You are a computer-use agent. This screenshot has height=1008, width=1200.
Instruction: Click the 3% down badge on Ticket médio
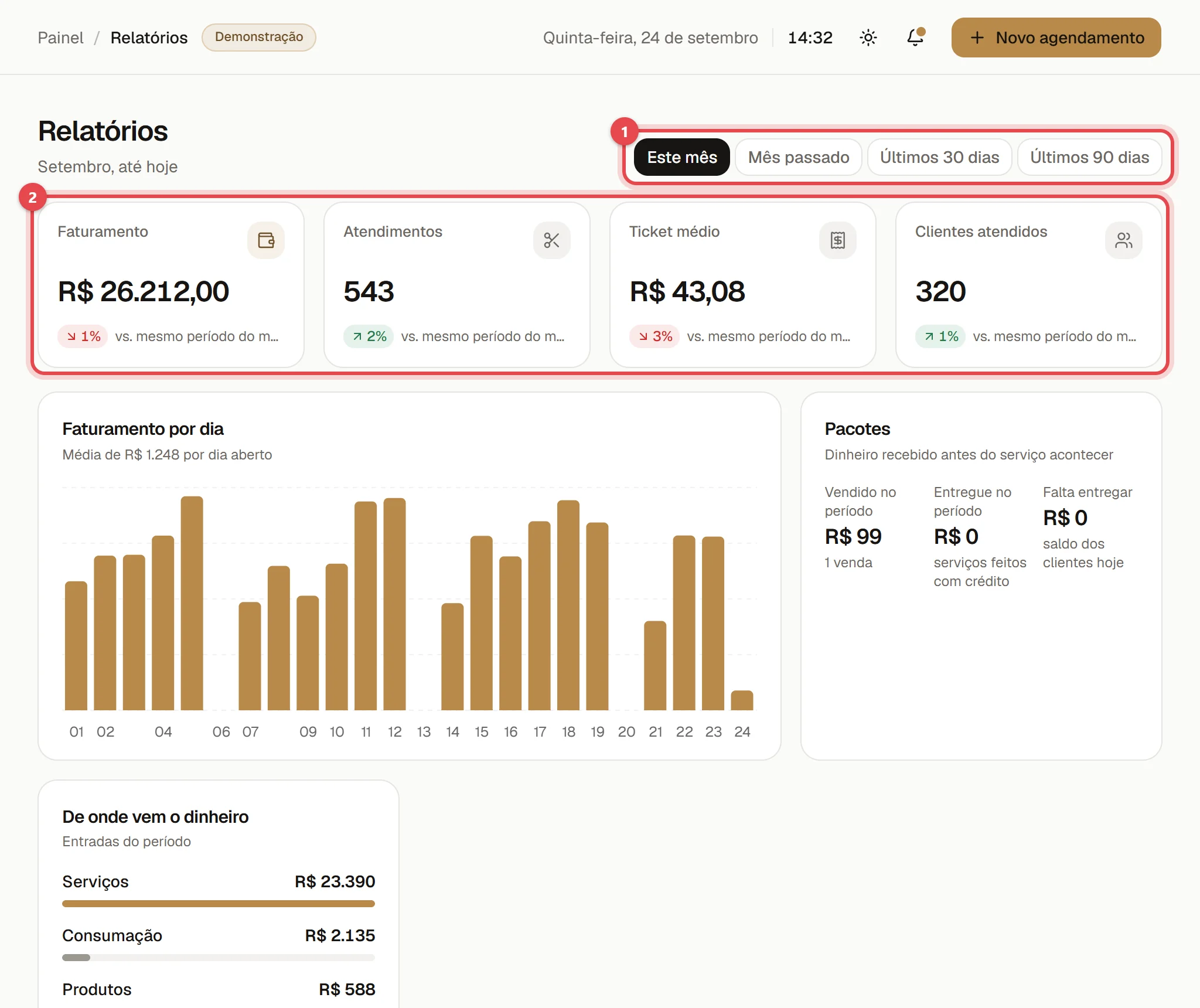654,336
